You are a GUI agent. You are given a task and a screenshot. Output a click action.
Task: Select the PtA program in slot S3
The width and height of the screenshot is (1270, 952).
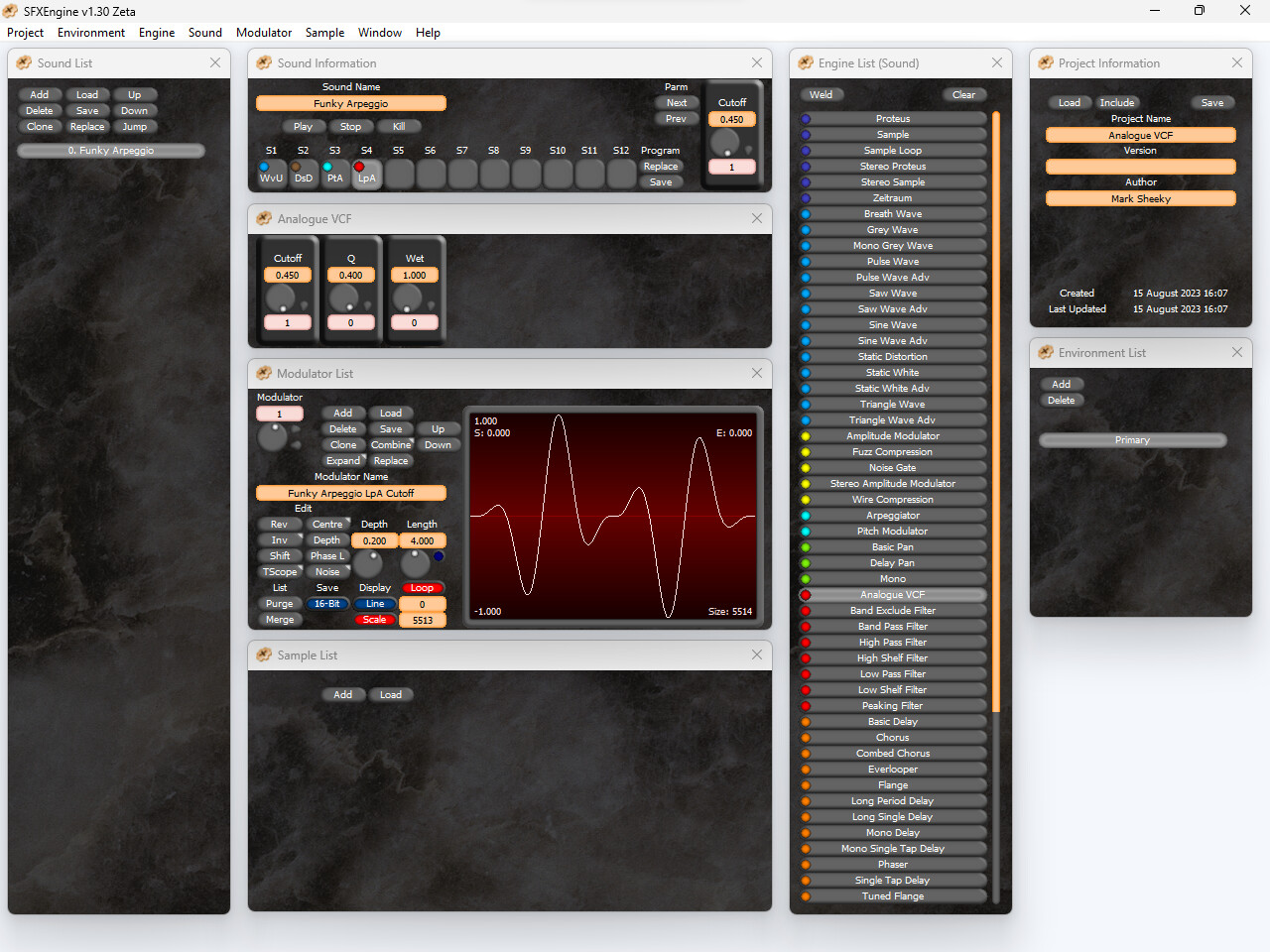334,175
